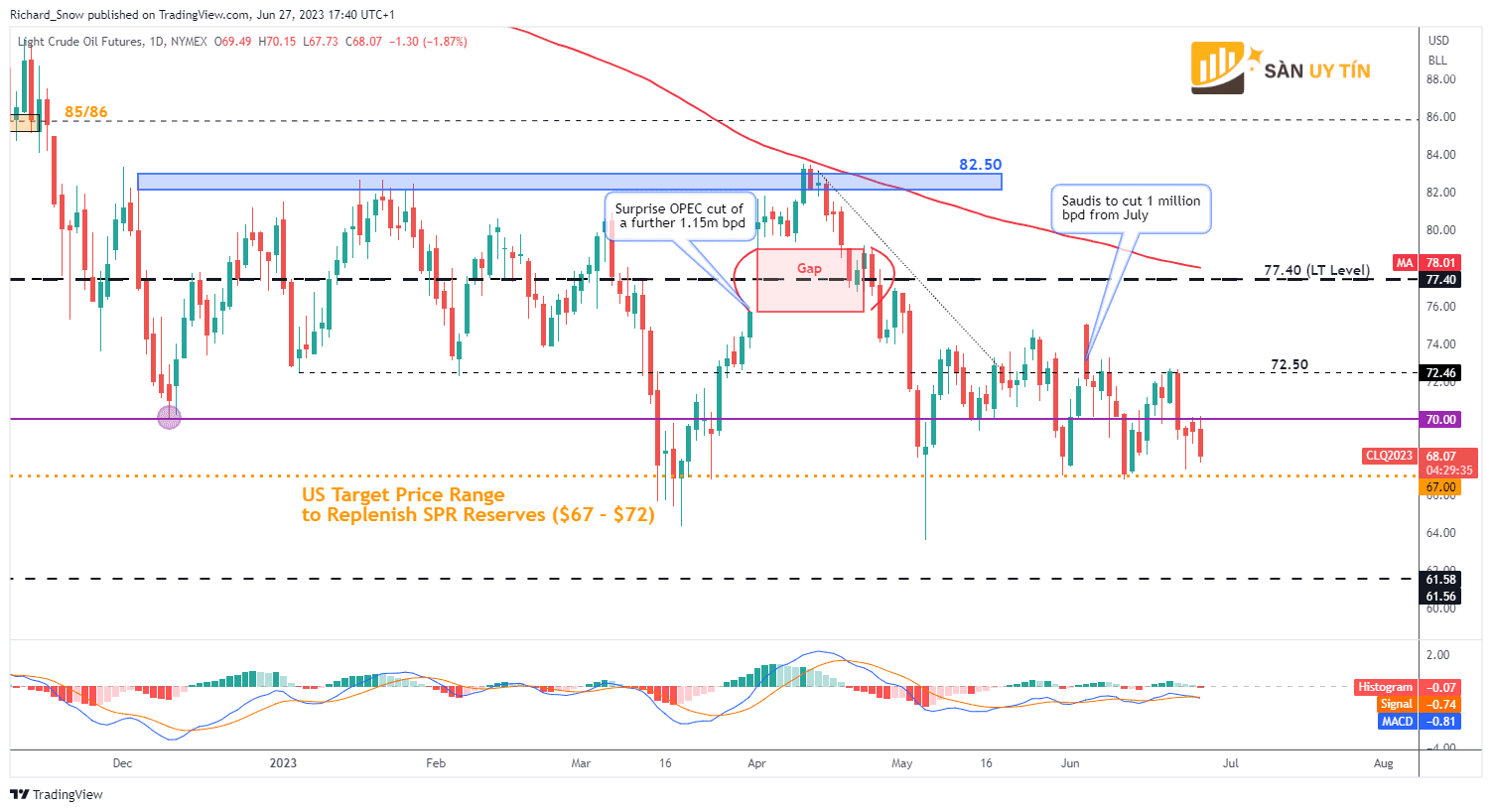1492x812 pixels.
Task: Click the L67.73 low price value
Action: coord(321,42)
